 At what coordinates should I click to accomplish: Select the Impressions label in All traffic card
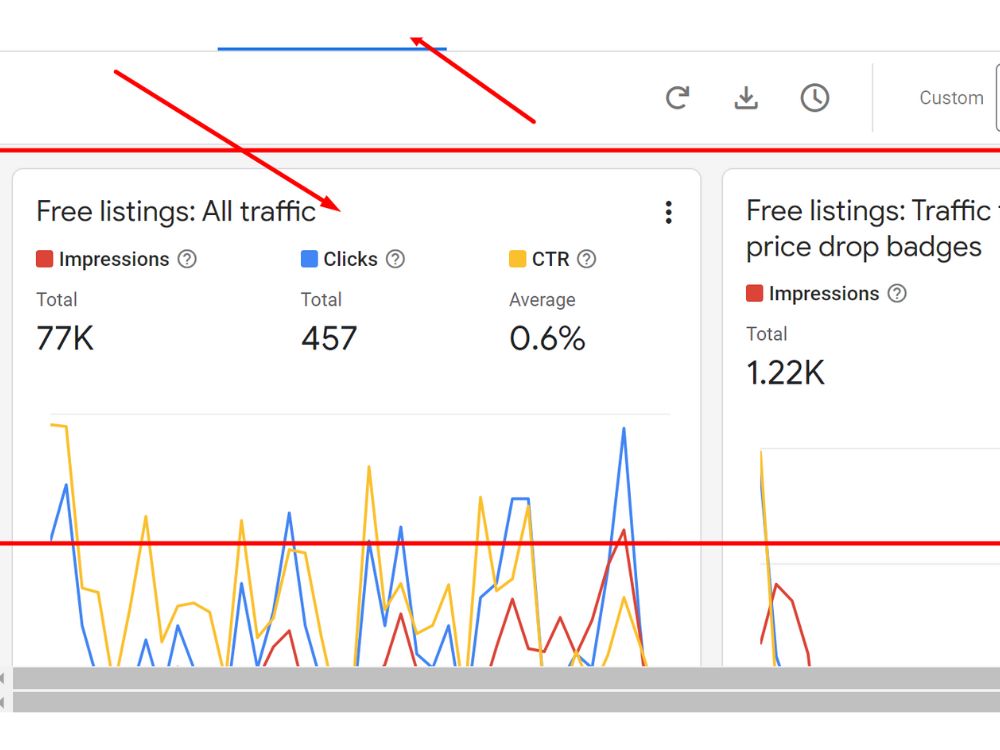pos(114,259)
